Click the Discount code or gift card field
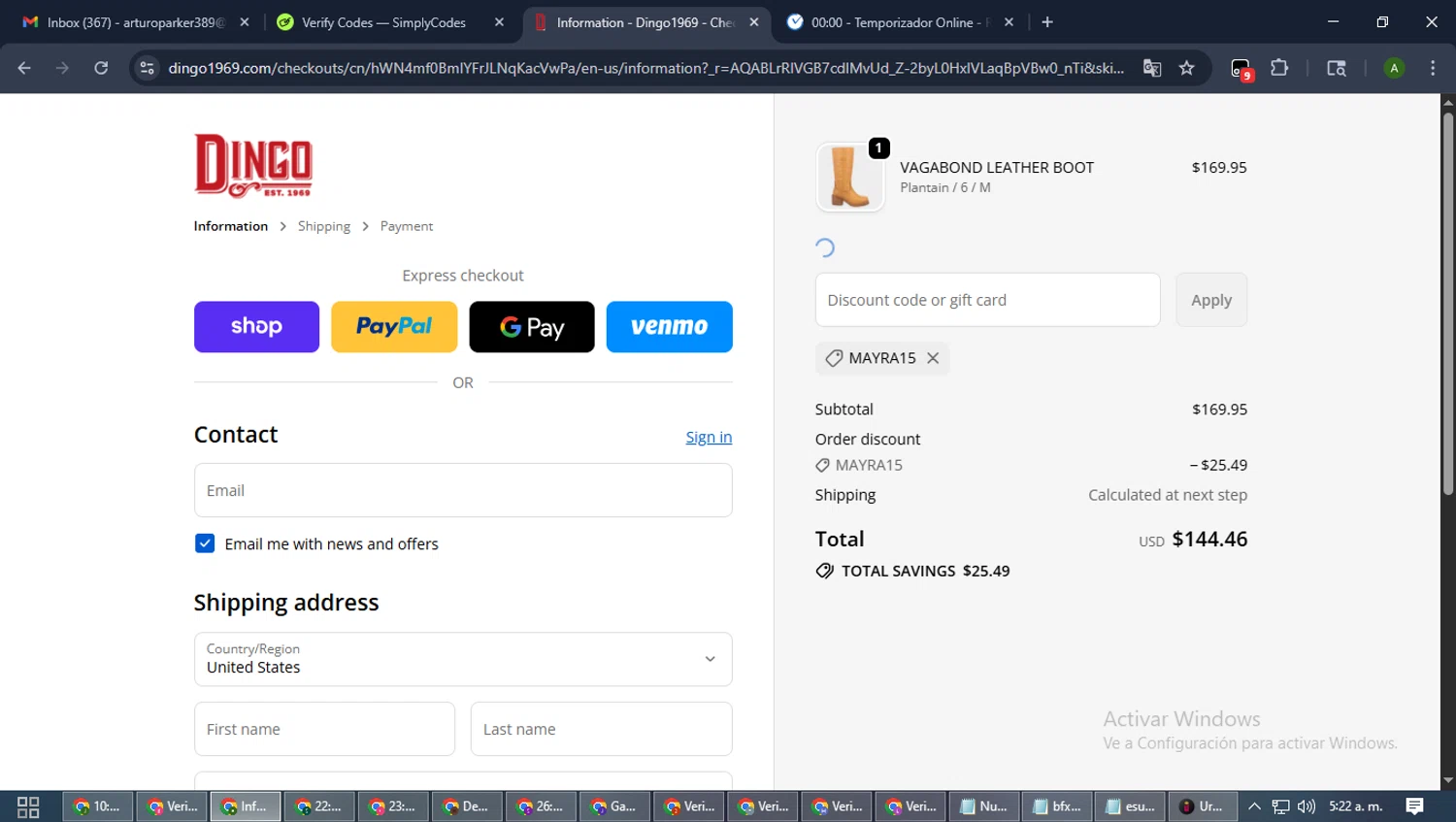Image resolution: width=1456 pixels, height=822 pixels. [988, 300]
